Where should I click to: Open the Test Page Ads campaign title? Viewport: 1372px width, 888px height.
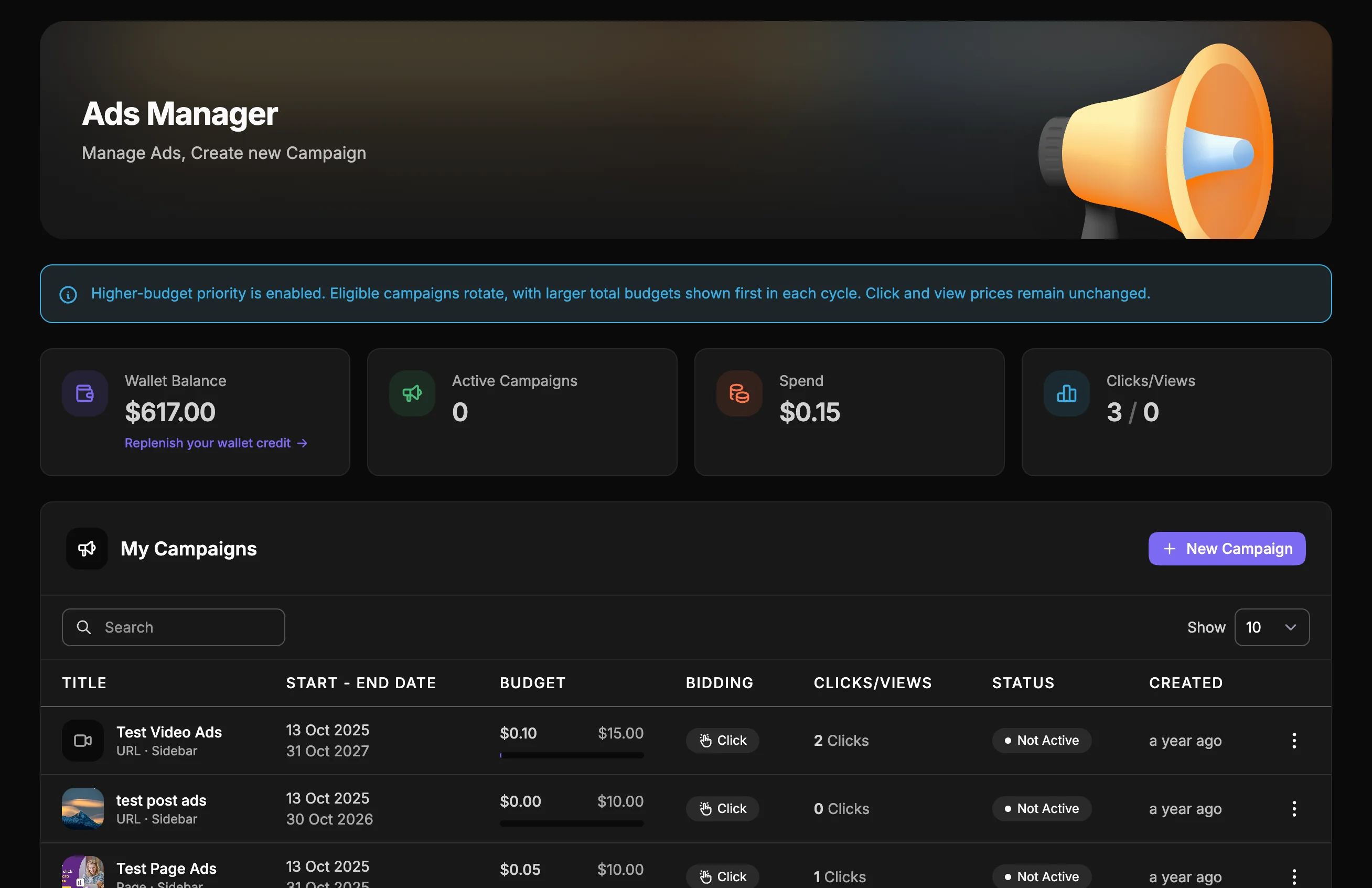pyautogui.click(x=167, y=869)
